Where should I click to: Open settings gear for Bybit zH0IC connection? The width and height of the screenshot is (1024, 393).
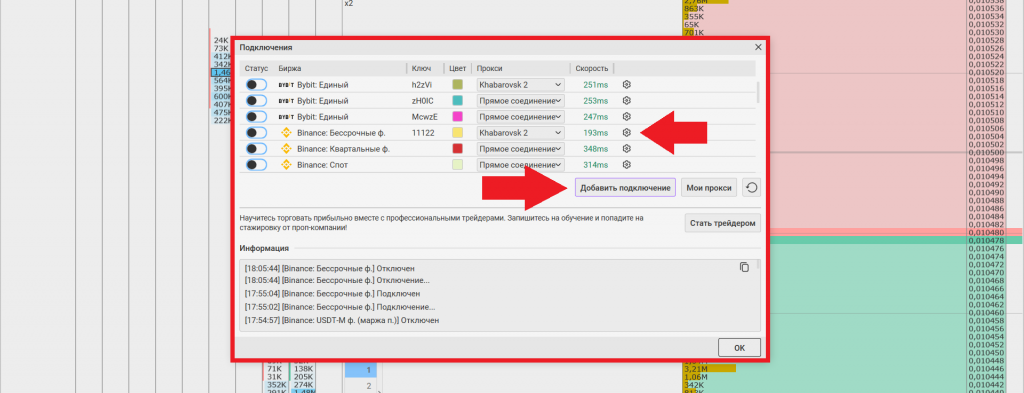(626, 101)
